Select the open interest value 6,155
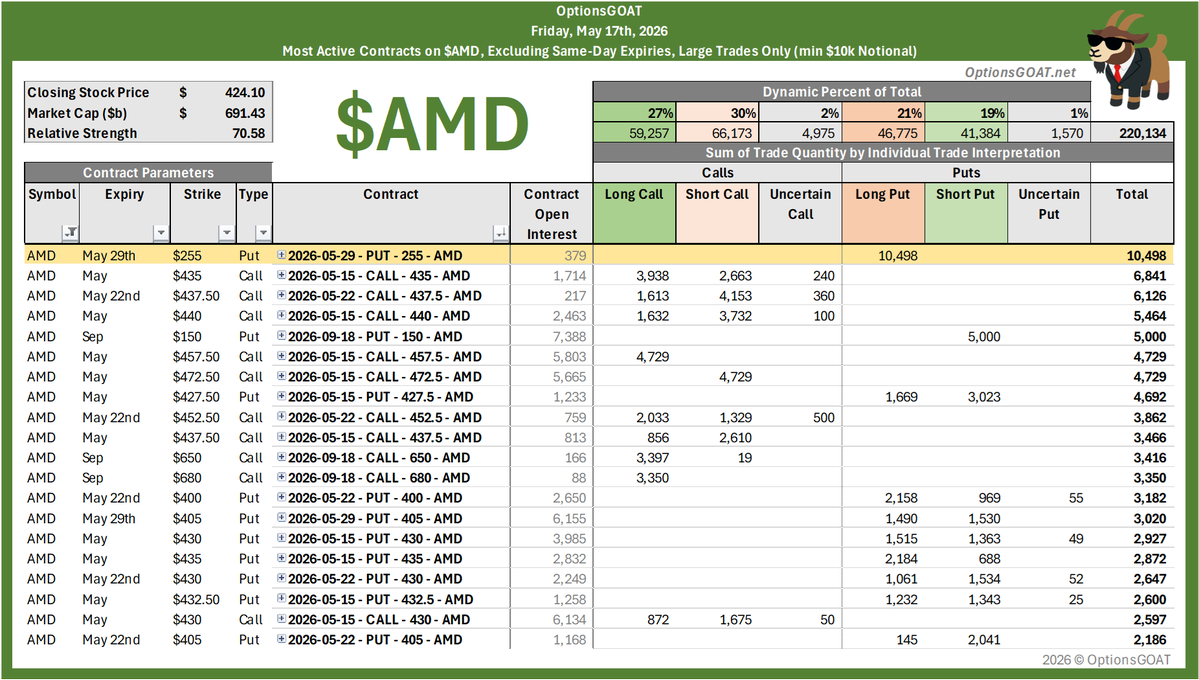 tap(570, 519)
